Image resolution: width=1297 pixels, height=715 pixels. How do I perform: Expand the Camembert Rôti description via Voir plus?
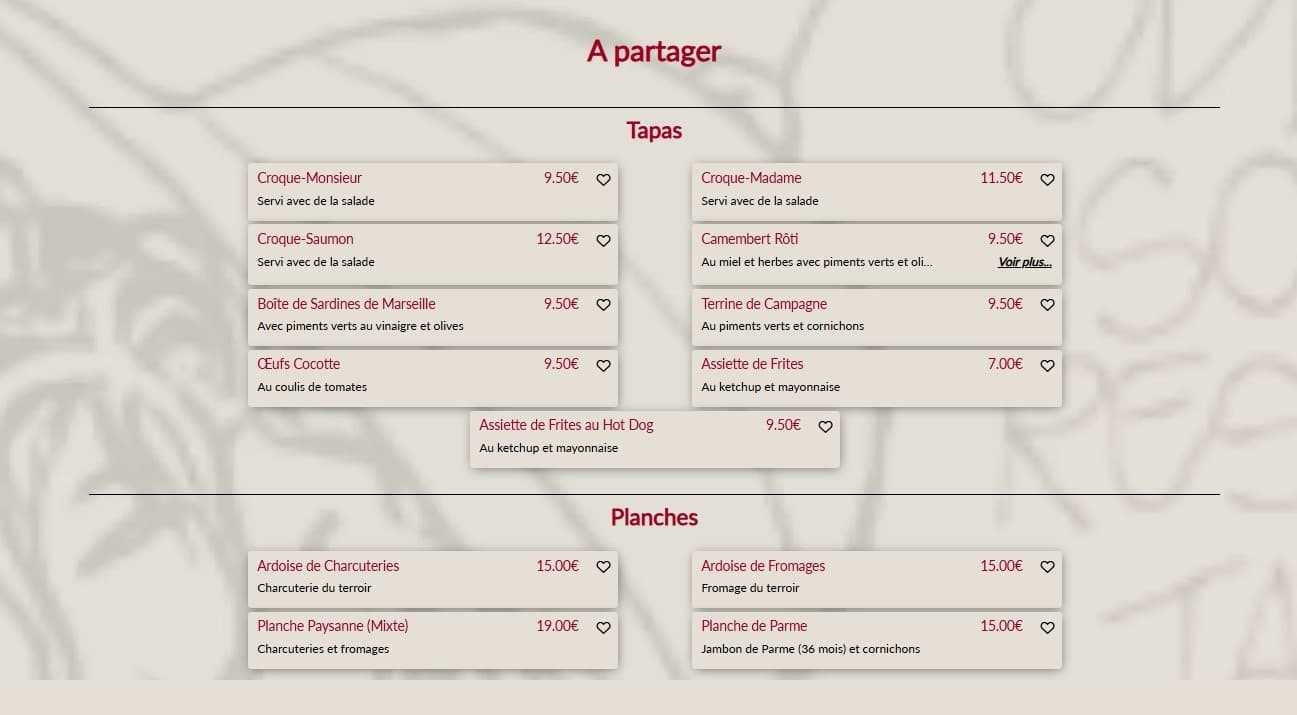coord(1025,262)
